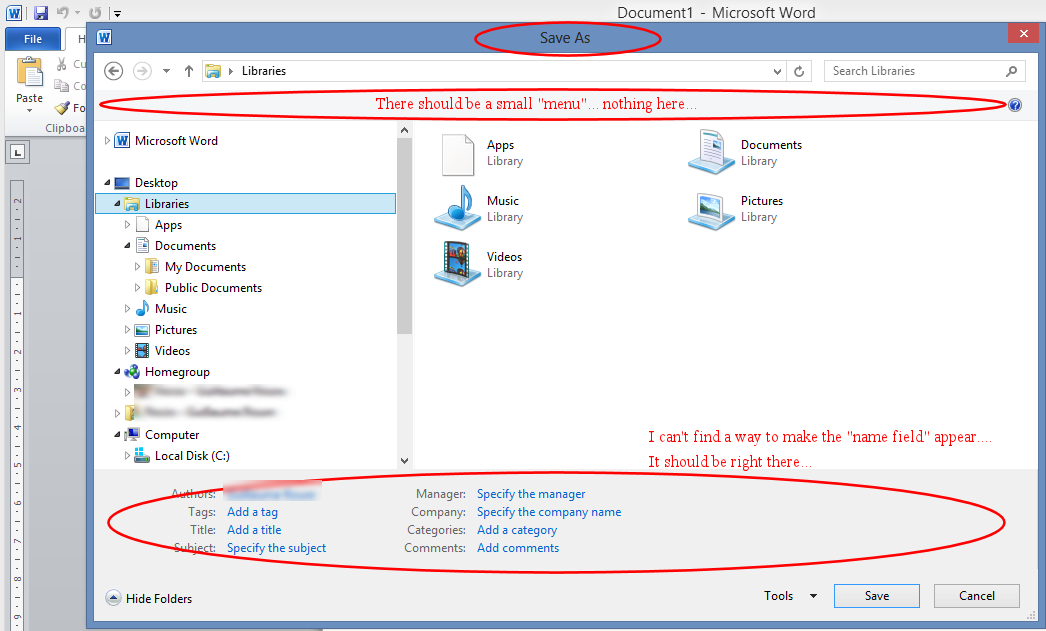Viewport: 1046px width, 631px height.
Task: Close the Save As dialog
Action: point(1023,33)
